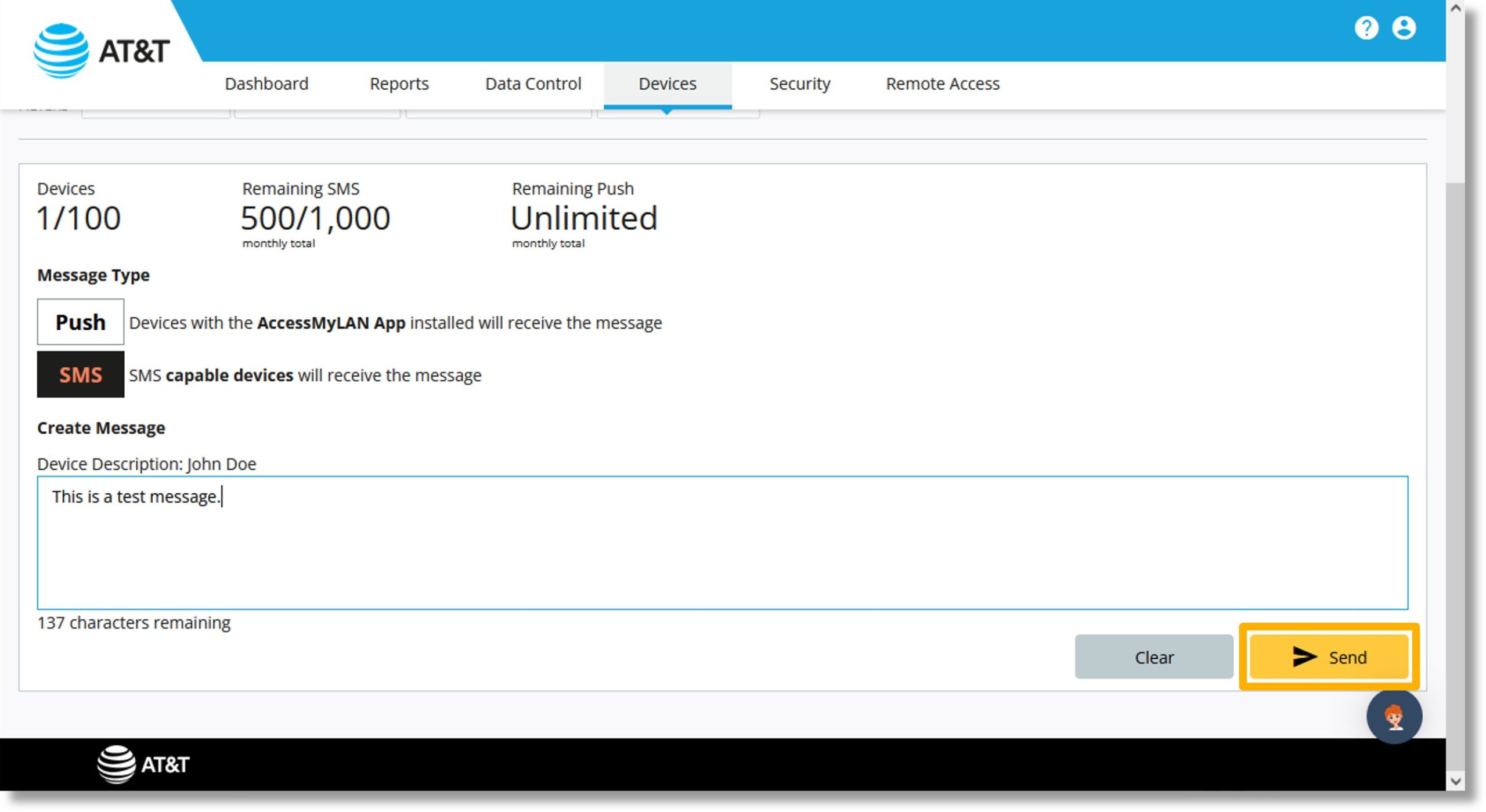Click the AT&T globe logo in header
The height and width of the screenshot is (812, 1486).
pos(61,50)
